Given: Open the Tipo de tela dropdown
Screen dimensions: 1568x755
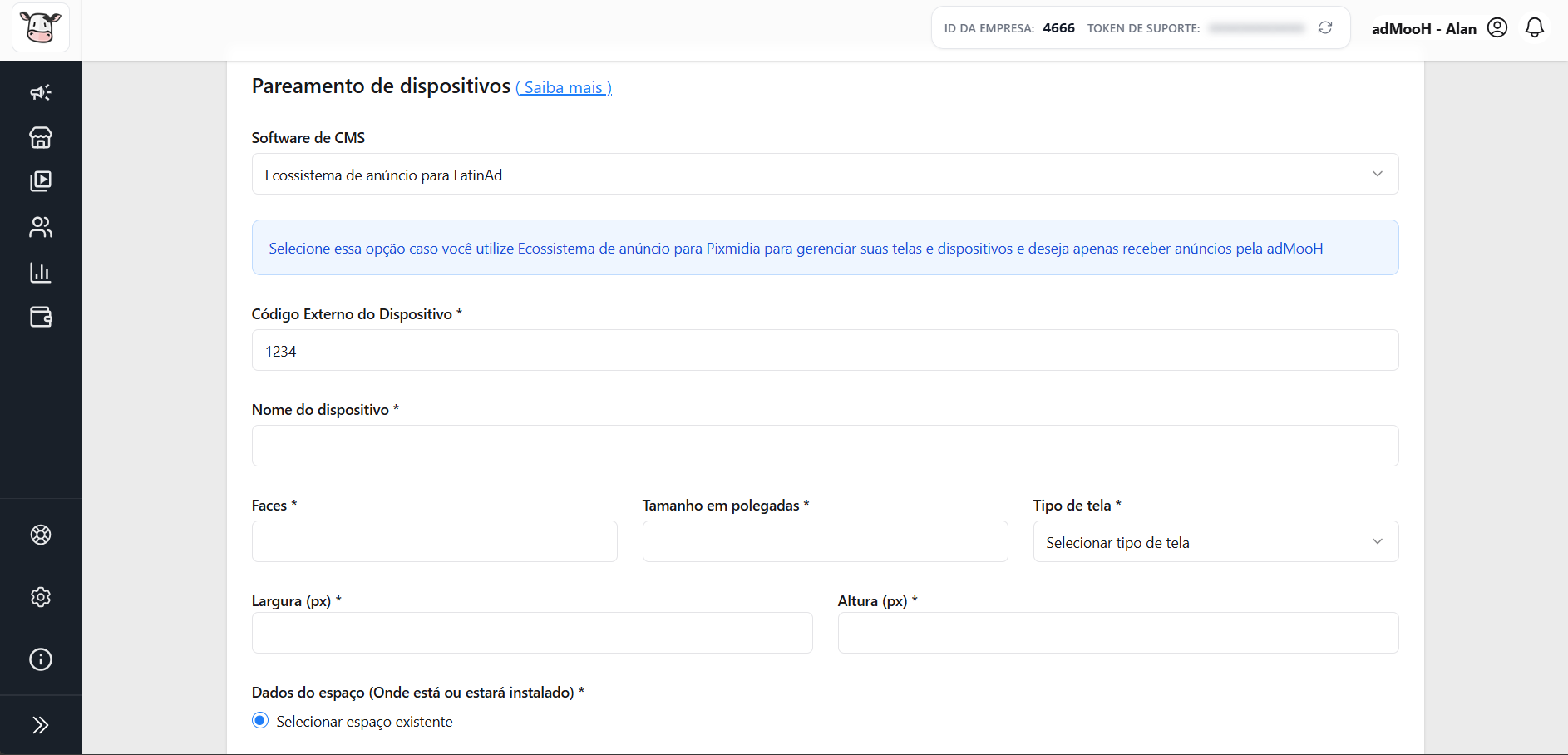Looking at the screenshot, I should 1215,542.
